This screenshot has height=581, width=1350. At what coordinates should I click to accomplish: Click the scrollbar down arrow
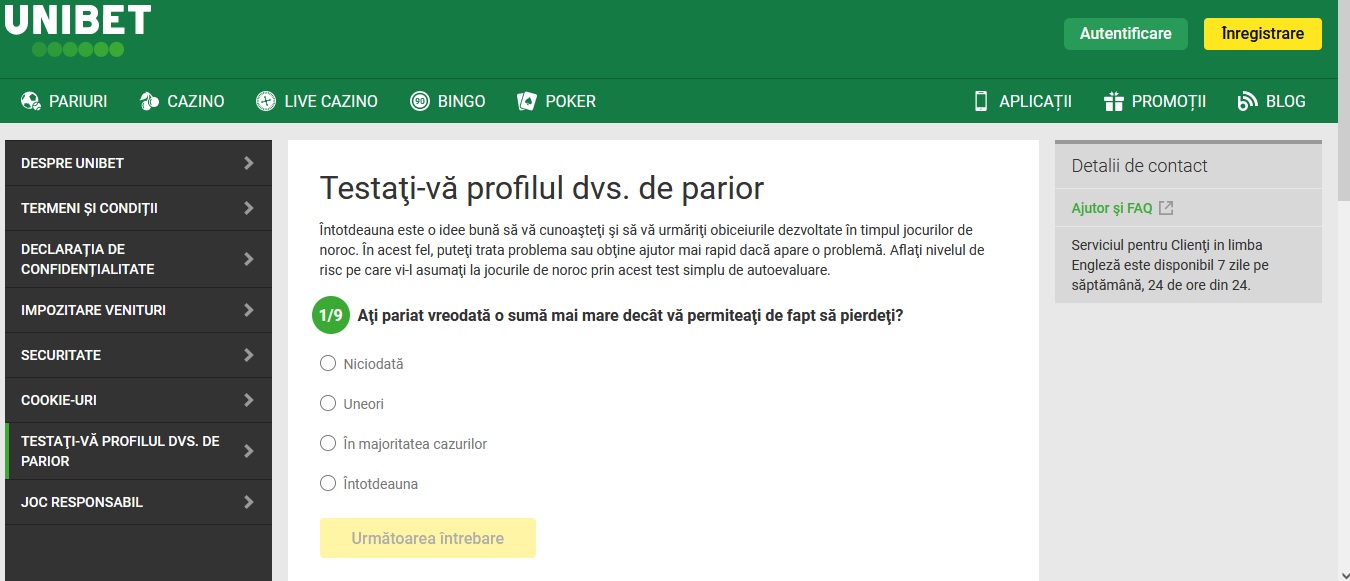point(1343,574)
